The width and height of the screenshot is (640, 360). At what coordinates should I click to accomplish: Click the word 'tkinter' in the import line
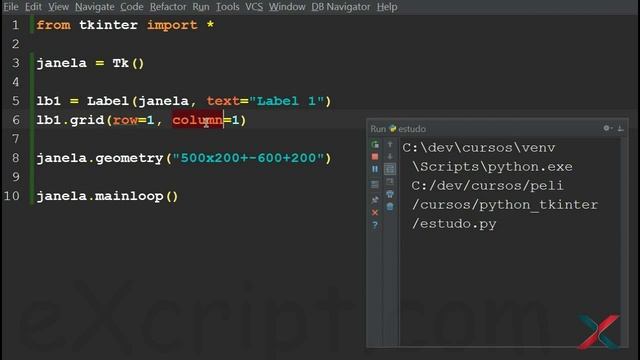click(x=108, y=25)
